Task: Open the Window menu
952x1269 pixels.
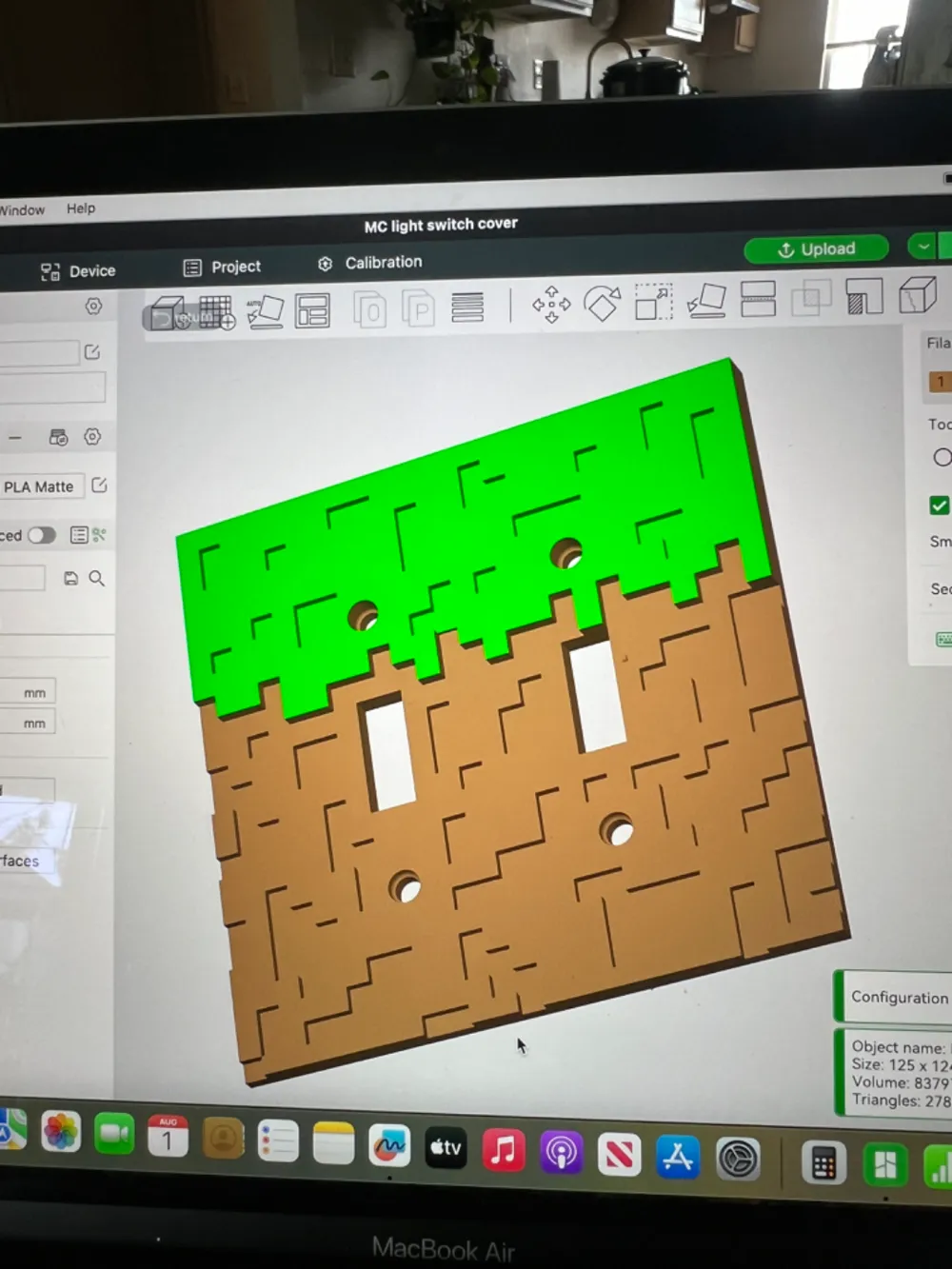Action: tap(22, 210)
